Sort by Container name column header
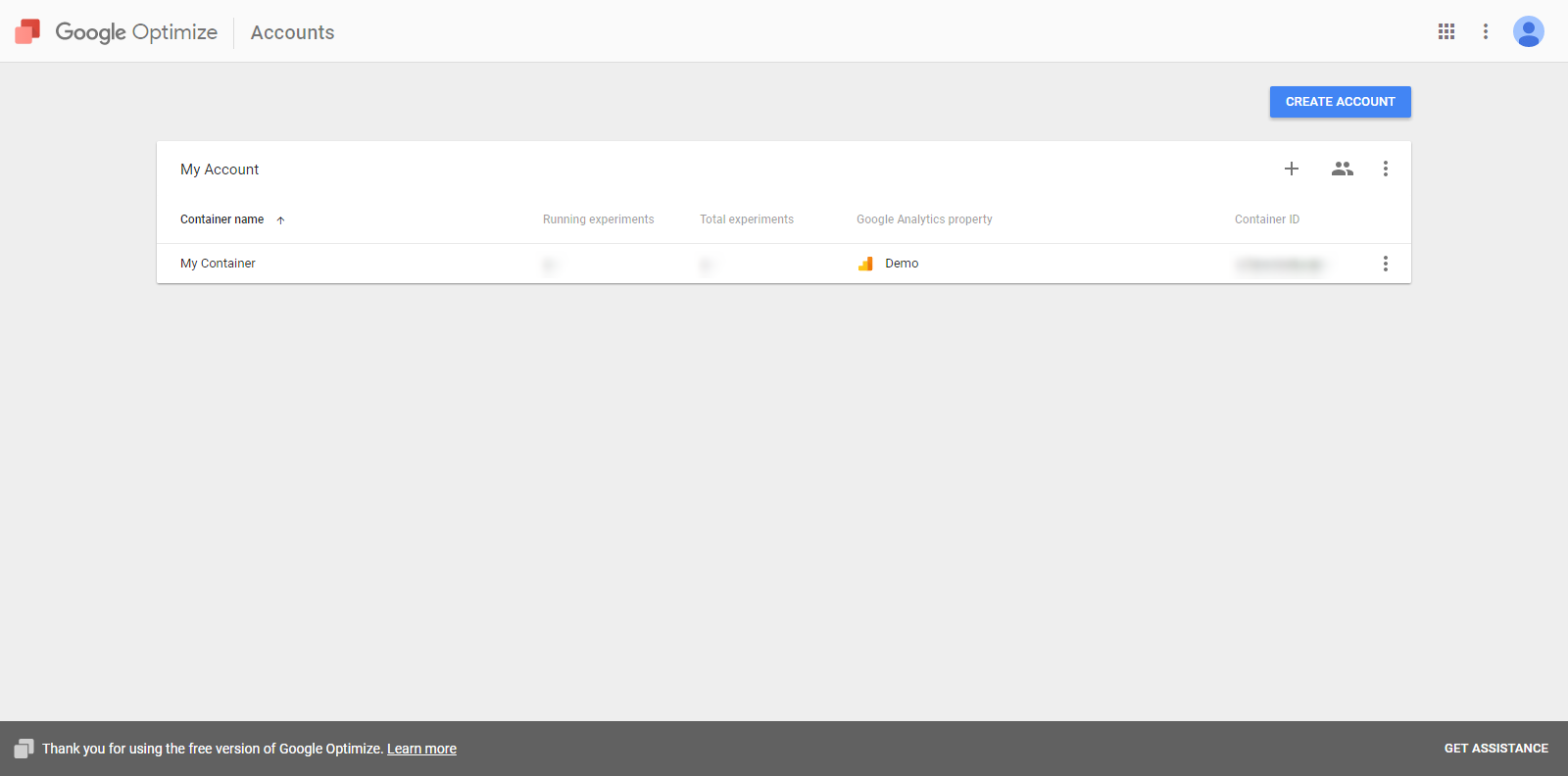 [x=221, y=219]
